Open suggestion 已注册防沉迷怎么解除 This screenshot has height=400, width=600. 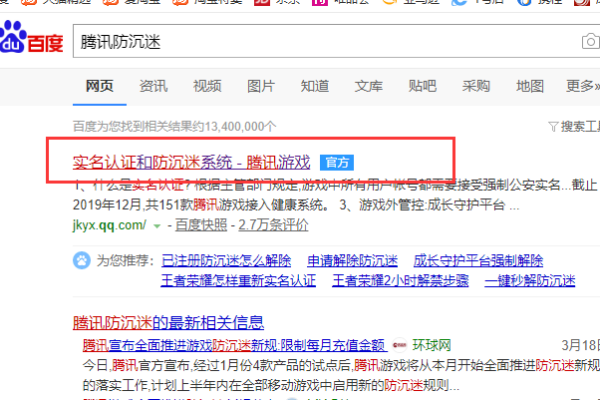click(226, 261)
